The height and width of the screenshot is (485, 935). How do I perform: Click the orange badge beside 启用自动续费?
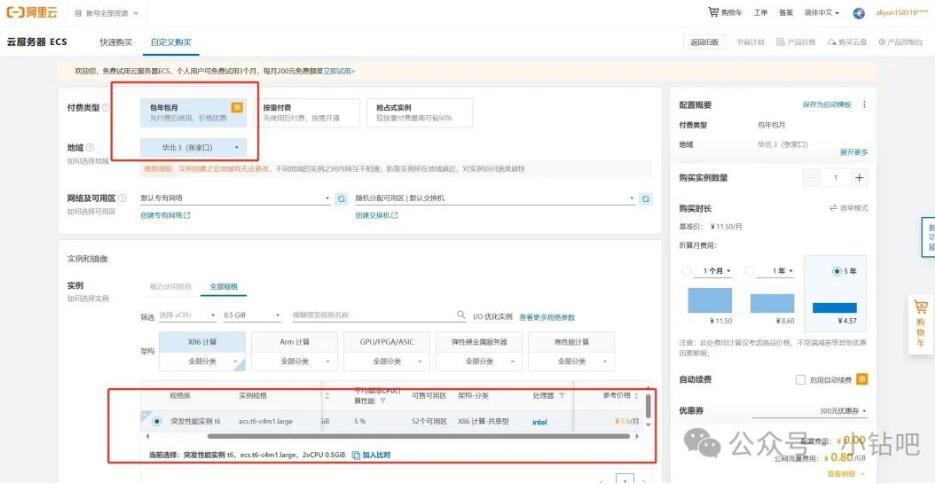(x=862, y=379)
